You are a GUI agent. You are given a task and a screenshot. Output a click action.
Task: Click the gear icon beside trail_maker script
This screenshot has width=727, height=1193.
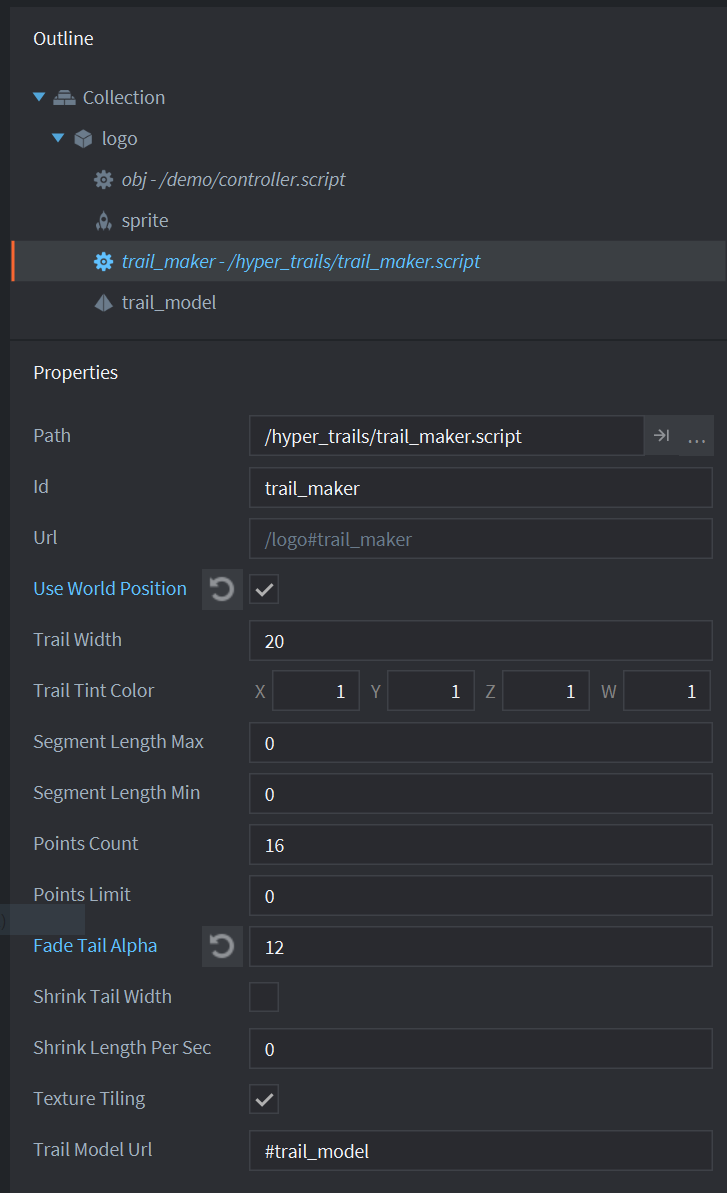click(x=103, y=262)
